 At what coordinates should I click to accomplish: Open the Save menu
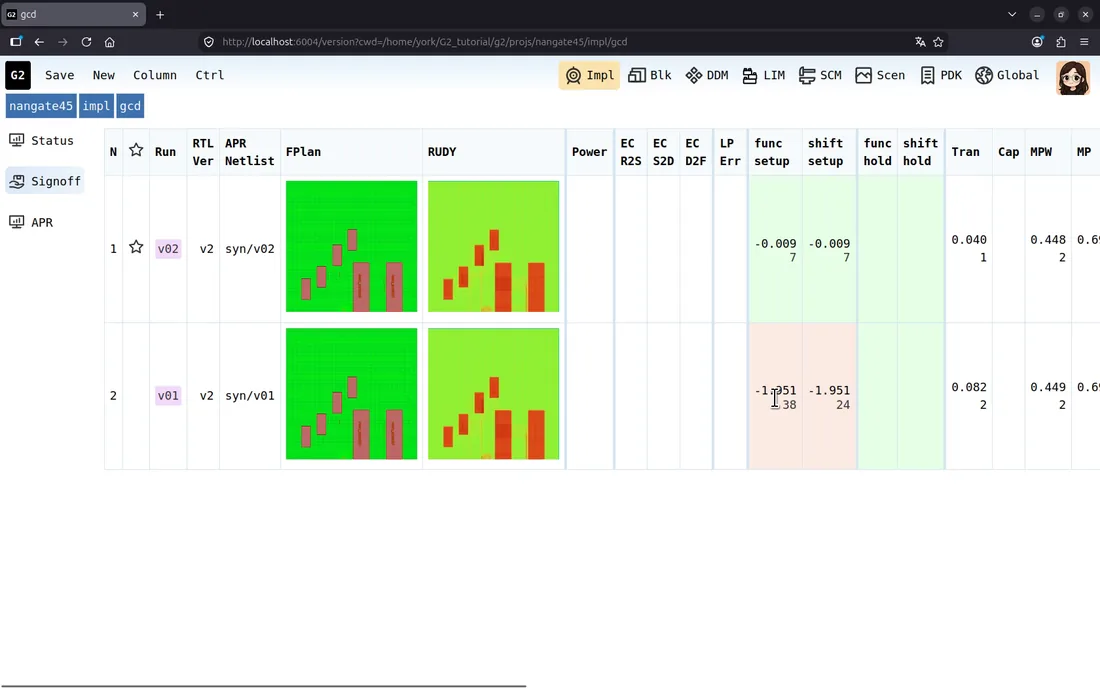pos(60,75)
